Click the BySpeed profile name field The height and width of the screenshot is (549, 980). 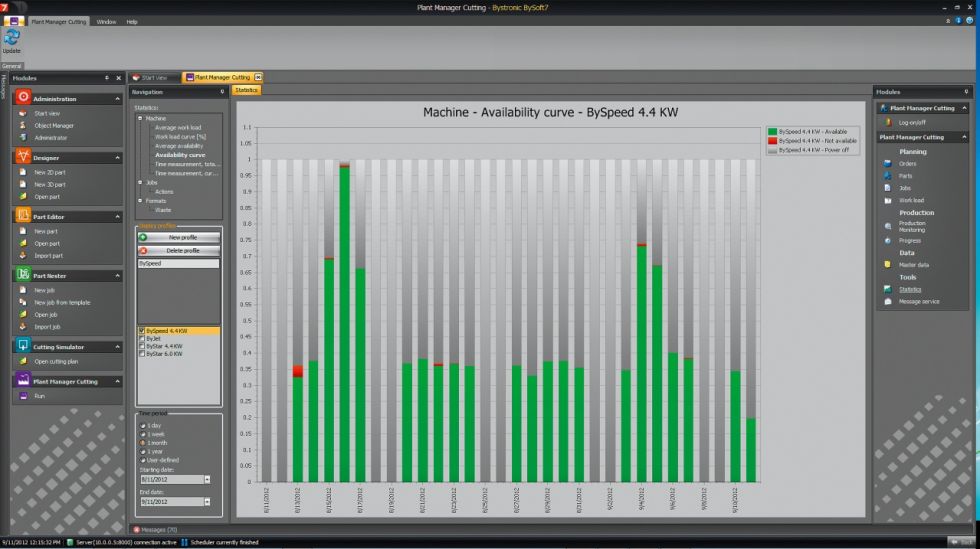(x=179, y=264)
